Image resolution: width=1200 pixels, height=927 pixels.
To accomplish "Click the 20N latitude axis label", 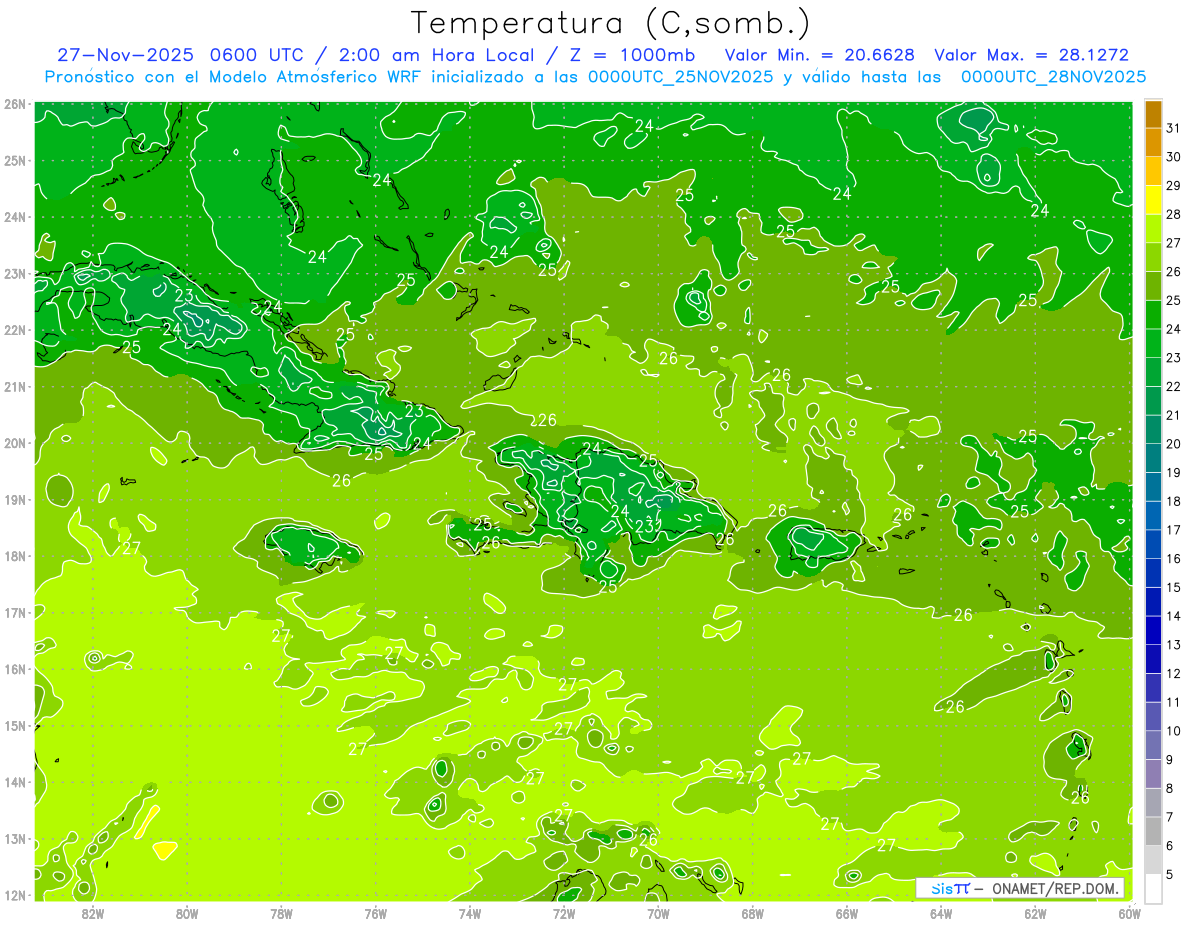I will pyautogui.click(x=15, y=443).
